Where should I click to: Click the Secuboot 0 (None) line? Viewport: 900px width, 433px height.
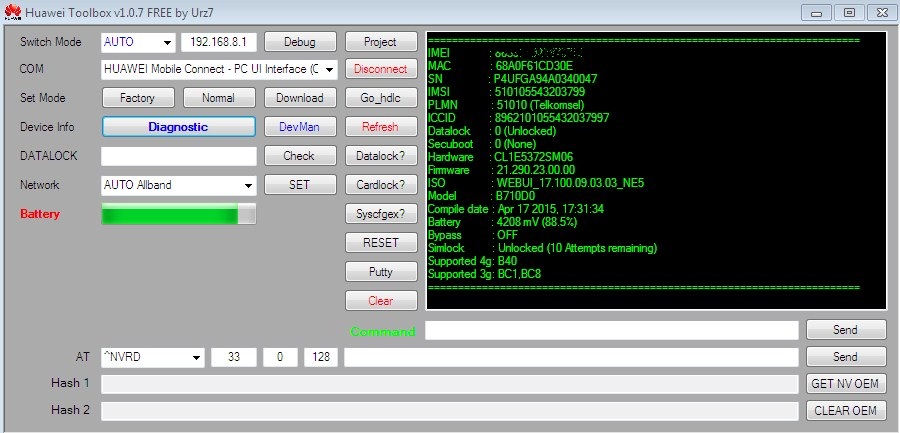(x=482, y=144)
